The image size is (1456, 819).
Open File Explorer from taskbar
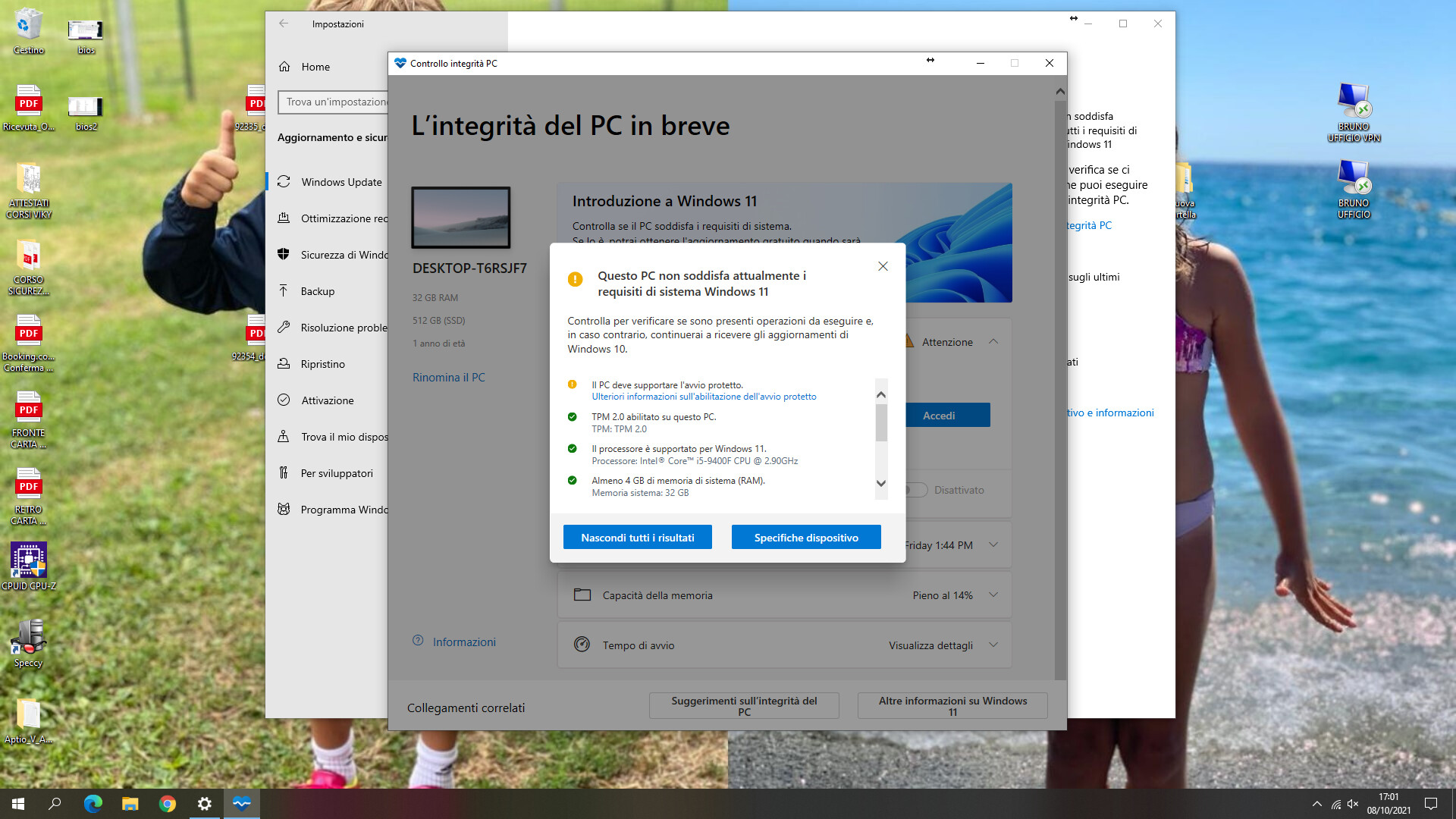pyautogui.click(x=130, y=804)
